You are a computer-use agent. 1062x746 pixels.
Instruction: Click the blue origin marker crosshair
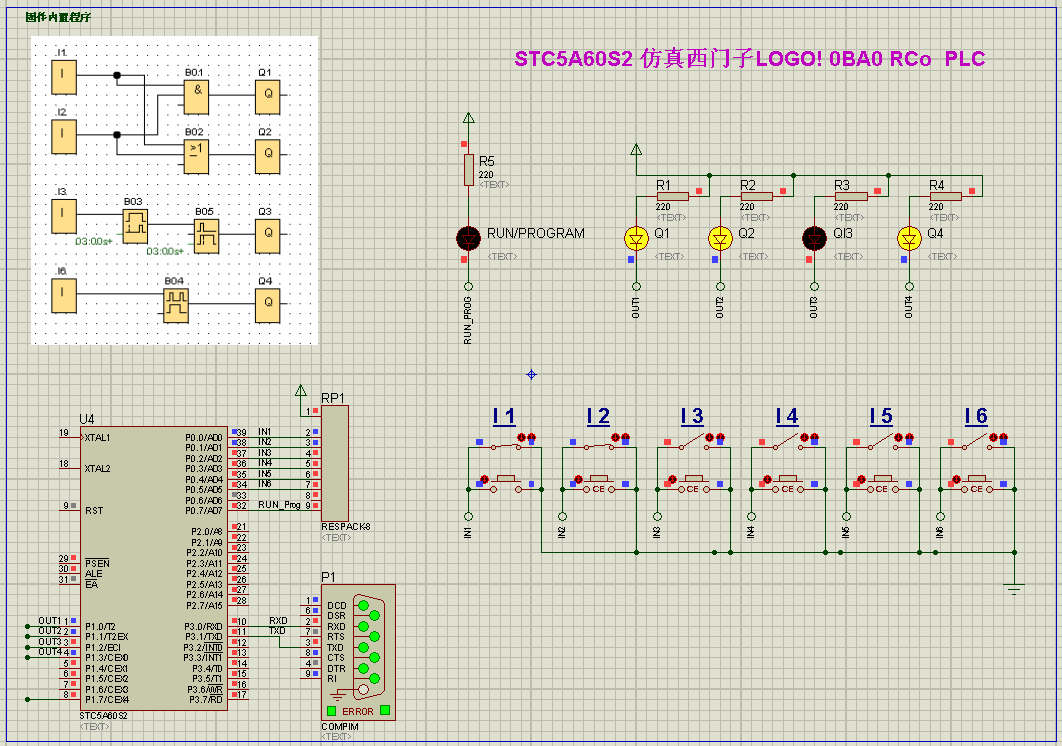(x=532, y=374)
